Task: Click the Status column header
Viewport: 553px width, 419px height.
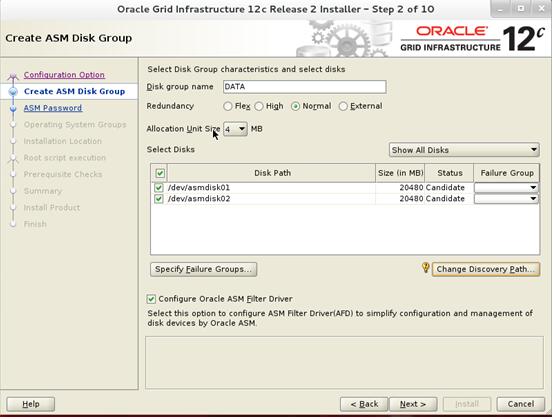Action: tap(449, 173)
